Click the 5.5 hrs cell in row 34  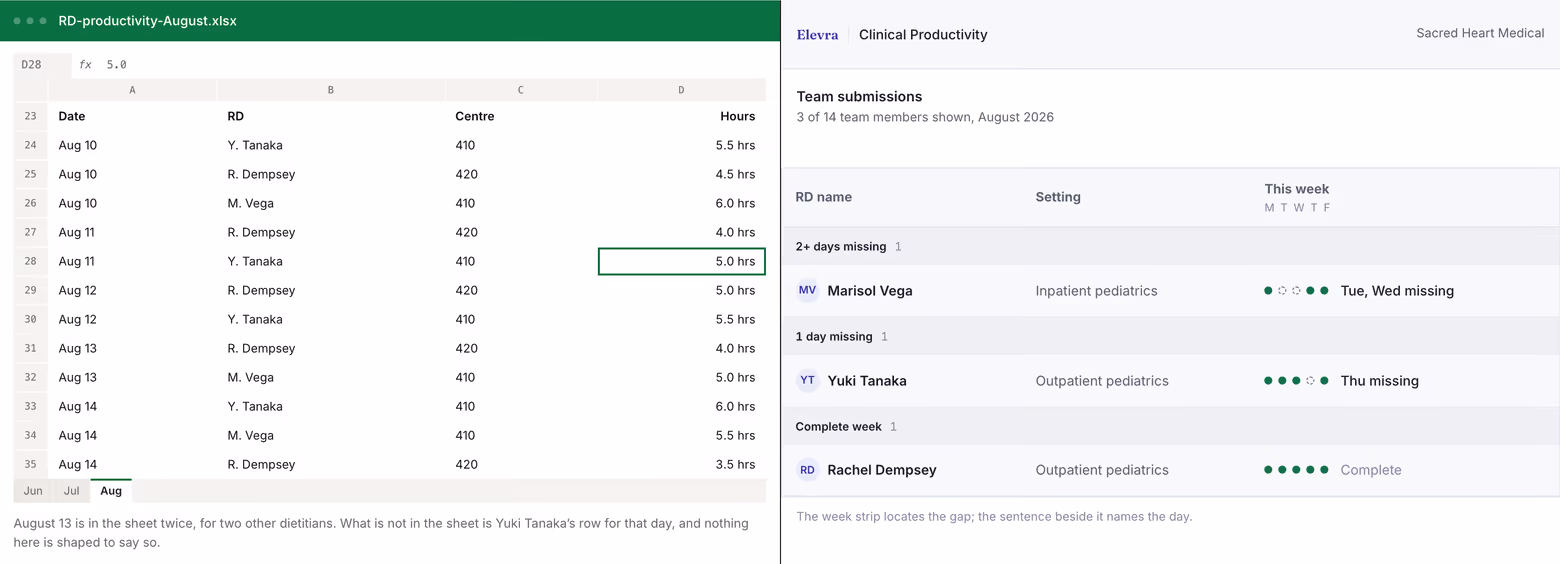pyautogui.click(x=682, y=435)
